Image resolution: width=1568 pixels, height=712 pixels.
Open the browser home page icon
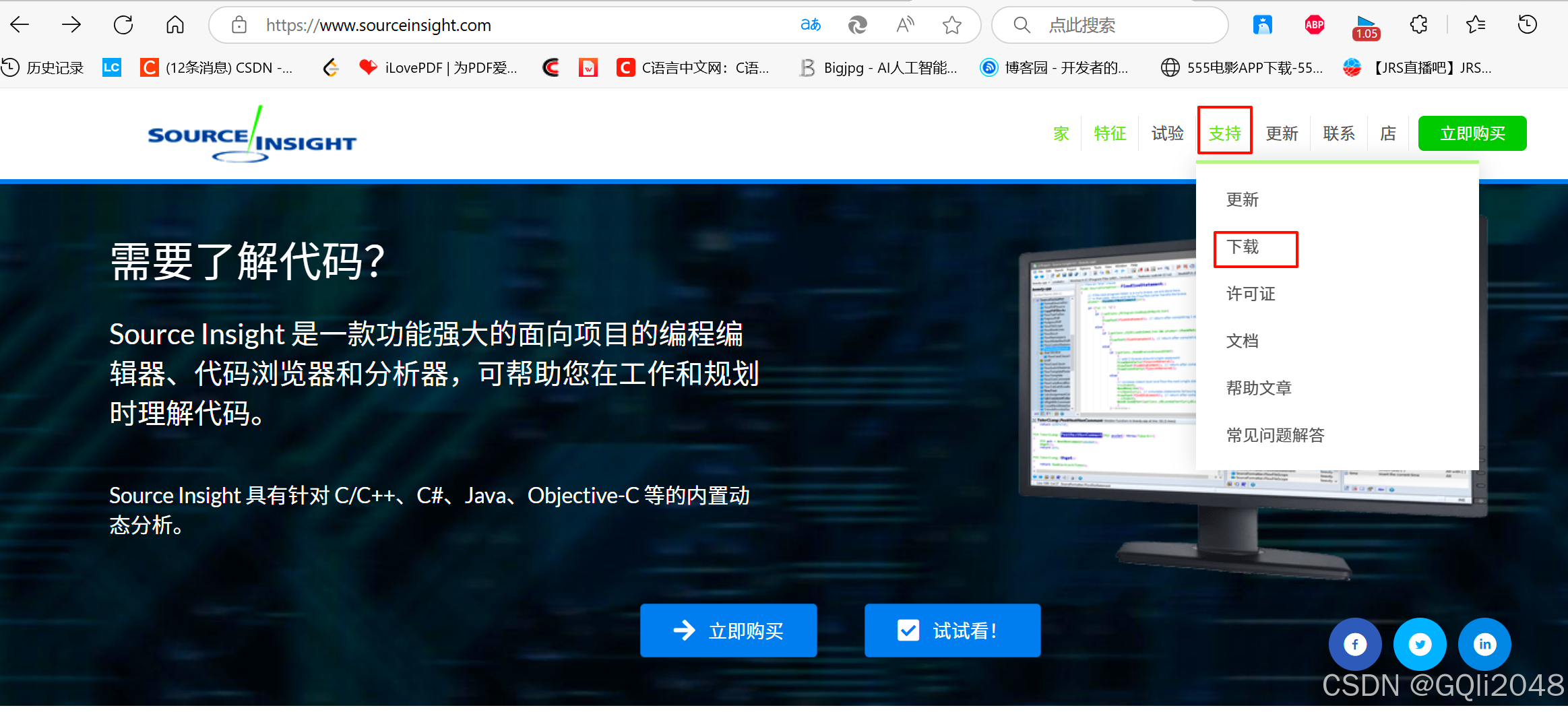tap(175, 25)
